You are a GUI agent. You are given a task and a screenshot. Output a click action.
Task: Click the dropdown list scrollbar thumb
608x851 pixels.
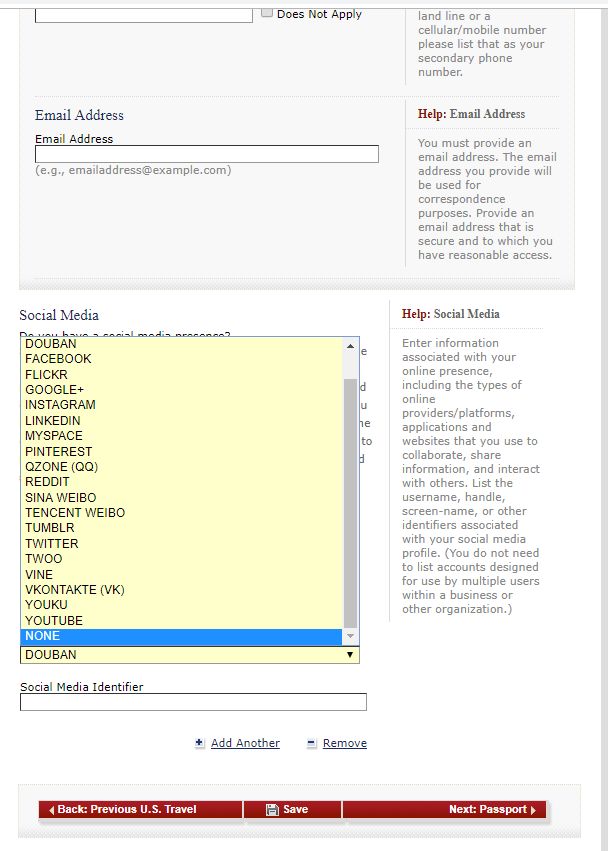(x=351, y=503)
